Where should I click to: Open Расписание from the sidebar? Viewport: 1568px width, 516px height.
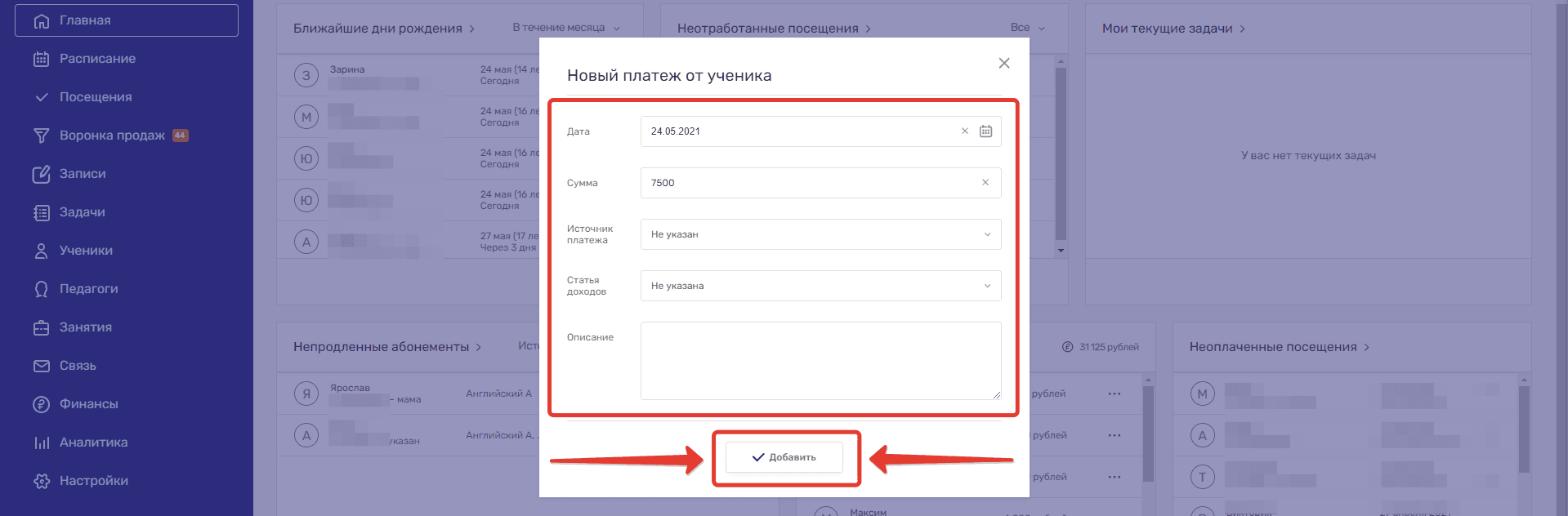click(97, 59)
